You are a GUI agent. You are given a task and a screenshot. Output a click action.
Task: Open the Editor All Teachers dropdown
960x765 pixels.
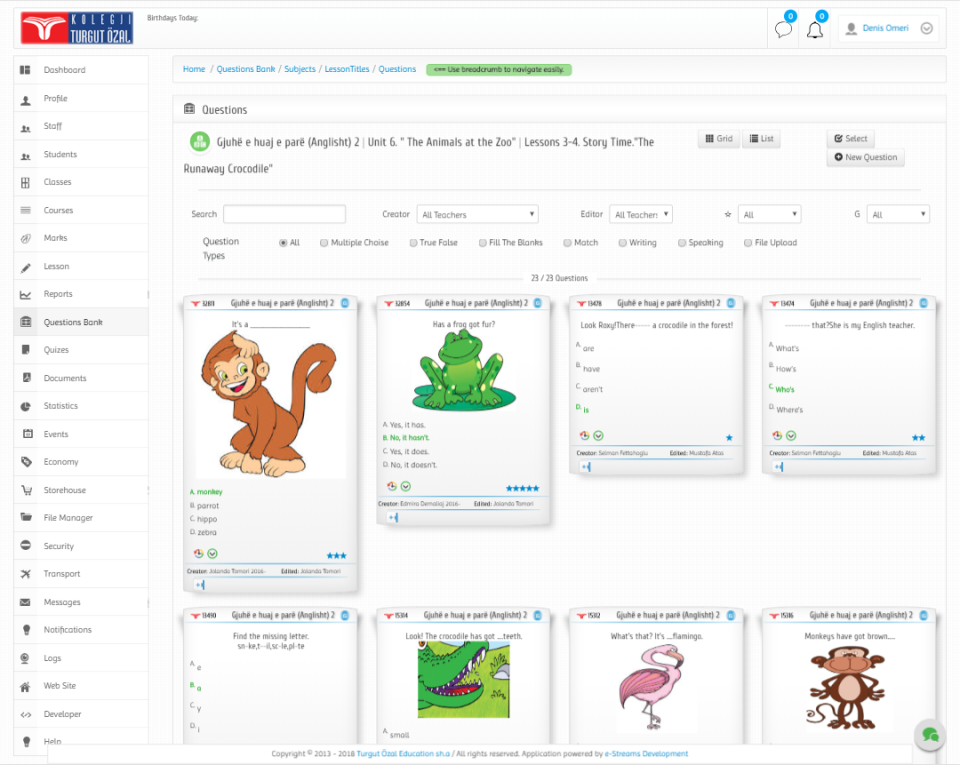pos(641,214)
